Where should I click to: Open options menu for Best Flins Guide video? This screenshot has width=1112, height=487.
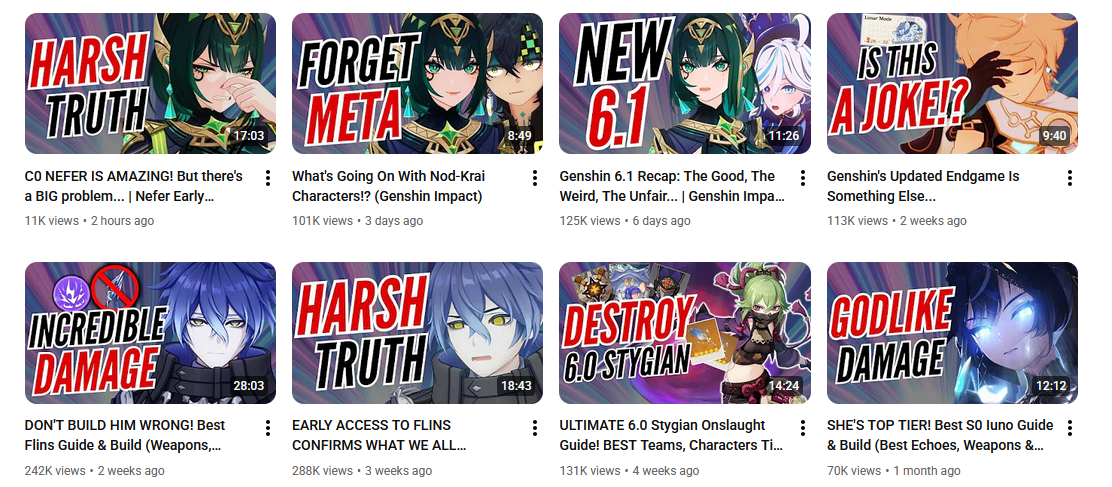point(267,427)
